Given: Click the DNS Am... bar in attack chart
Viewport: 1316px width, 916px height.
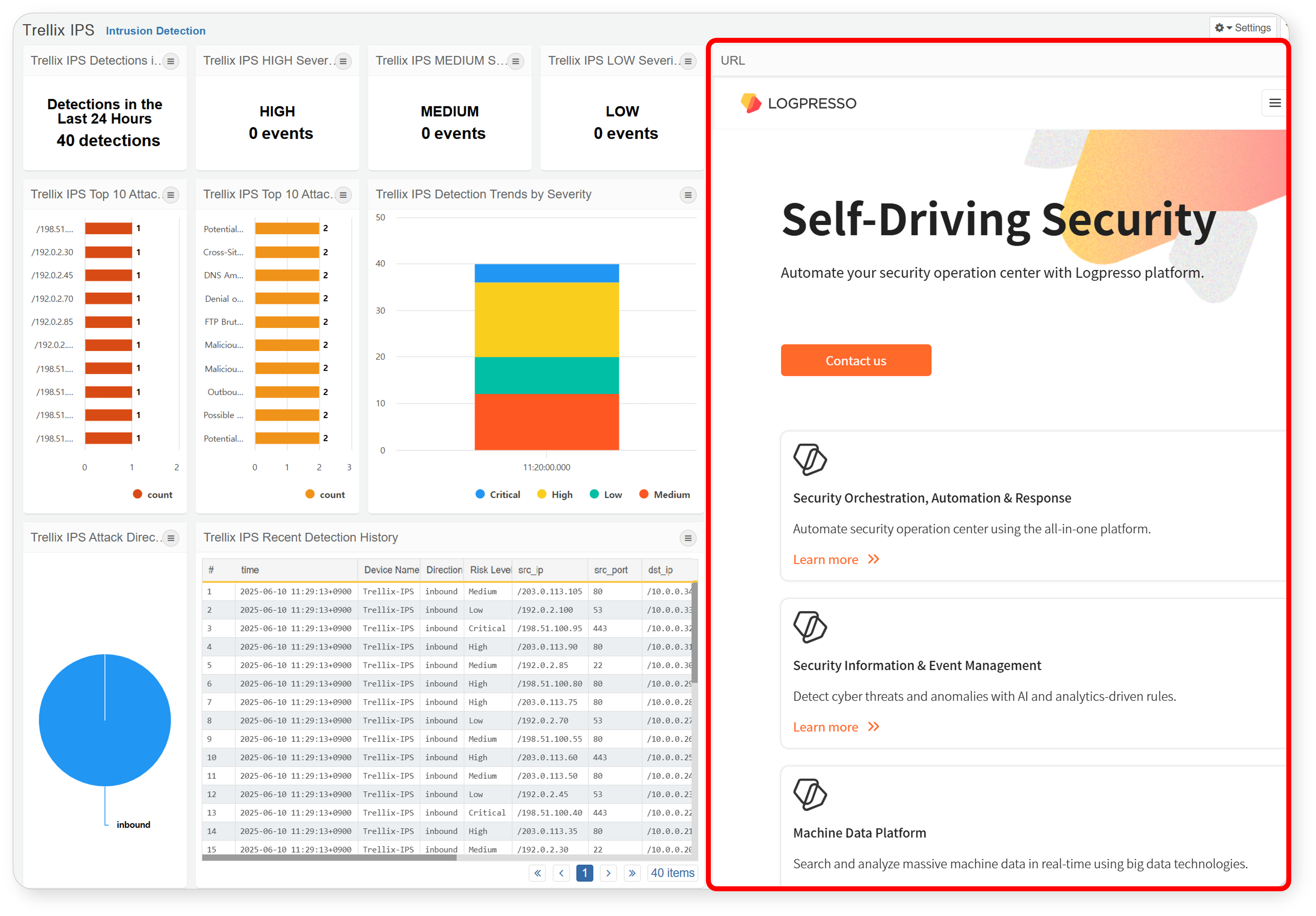Looking at the screenshot, I should pos(287,275).
